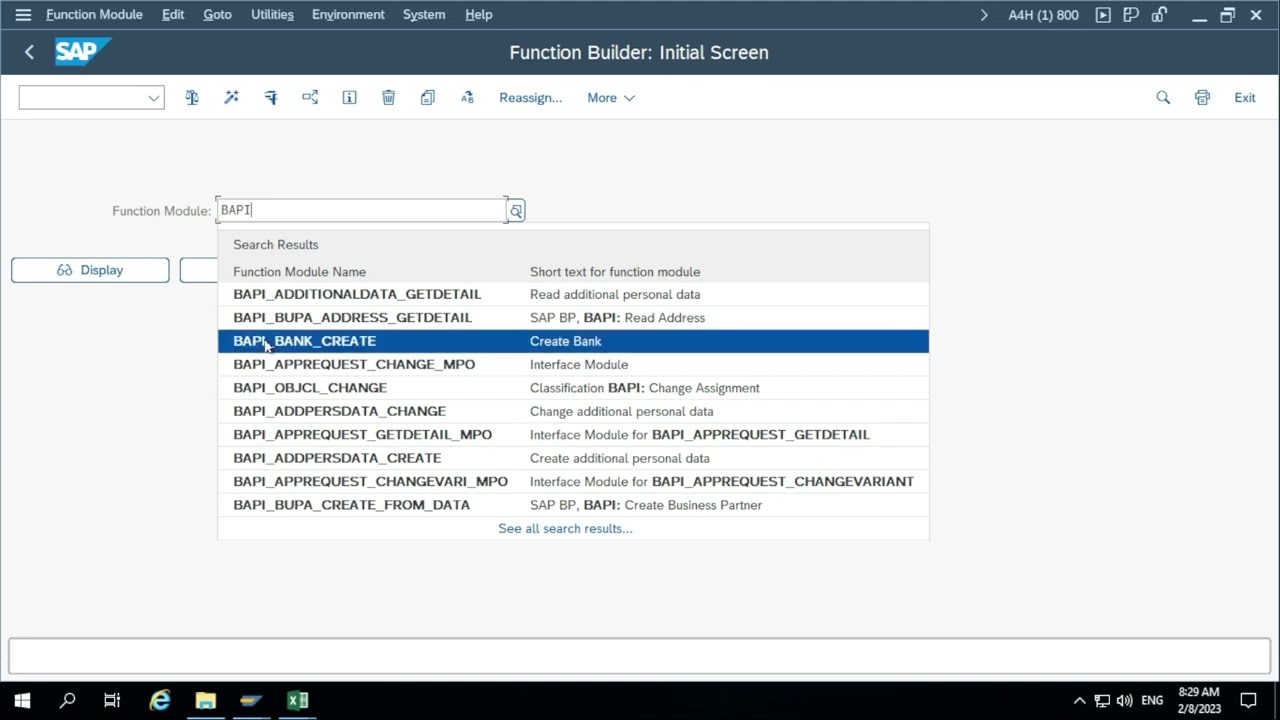The width and height of the screenshot is (1280, 720).
Task: Launch Internet Explorer from taskbar
Action: pos(160,701)
